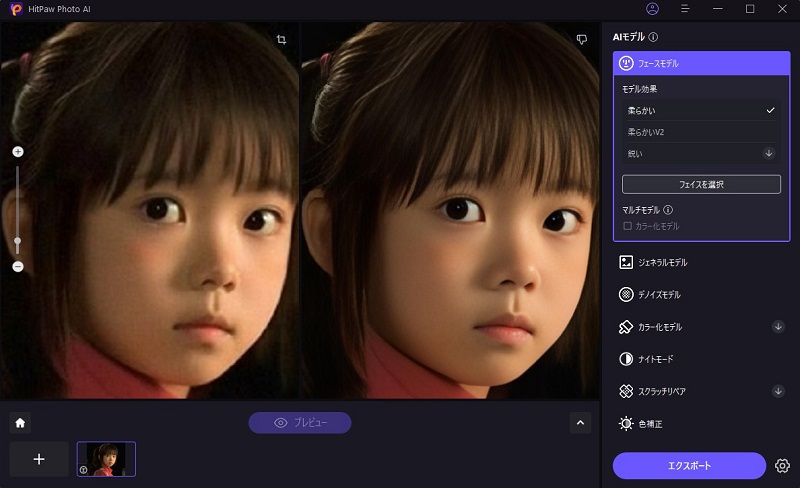Select スクラッチリペア in model list

(701, 391)
